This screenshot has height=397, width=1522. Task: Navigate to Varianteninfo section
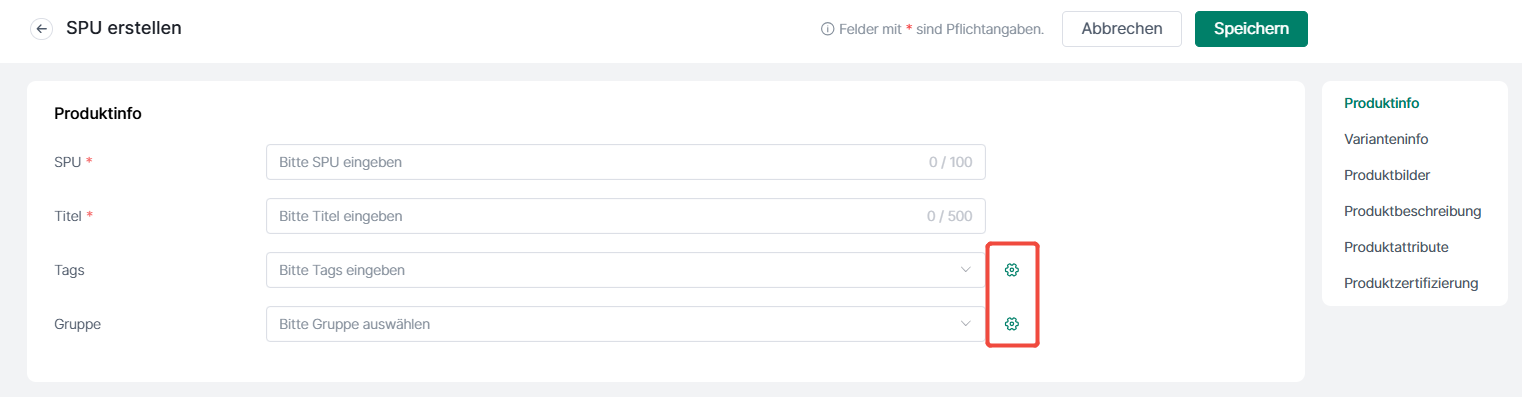click(x=1386, y=139)
